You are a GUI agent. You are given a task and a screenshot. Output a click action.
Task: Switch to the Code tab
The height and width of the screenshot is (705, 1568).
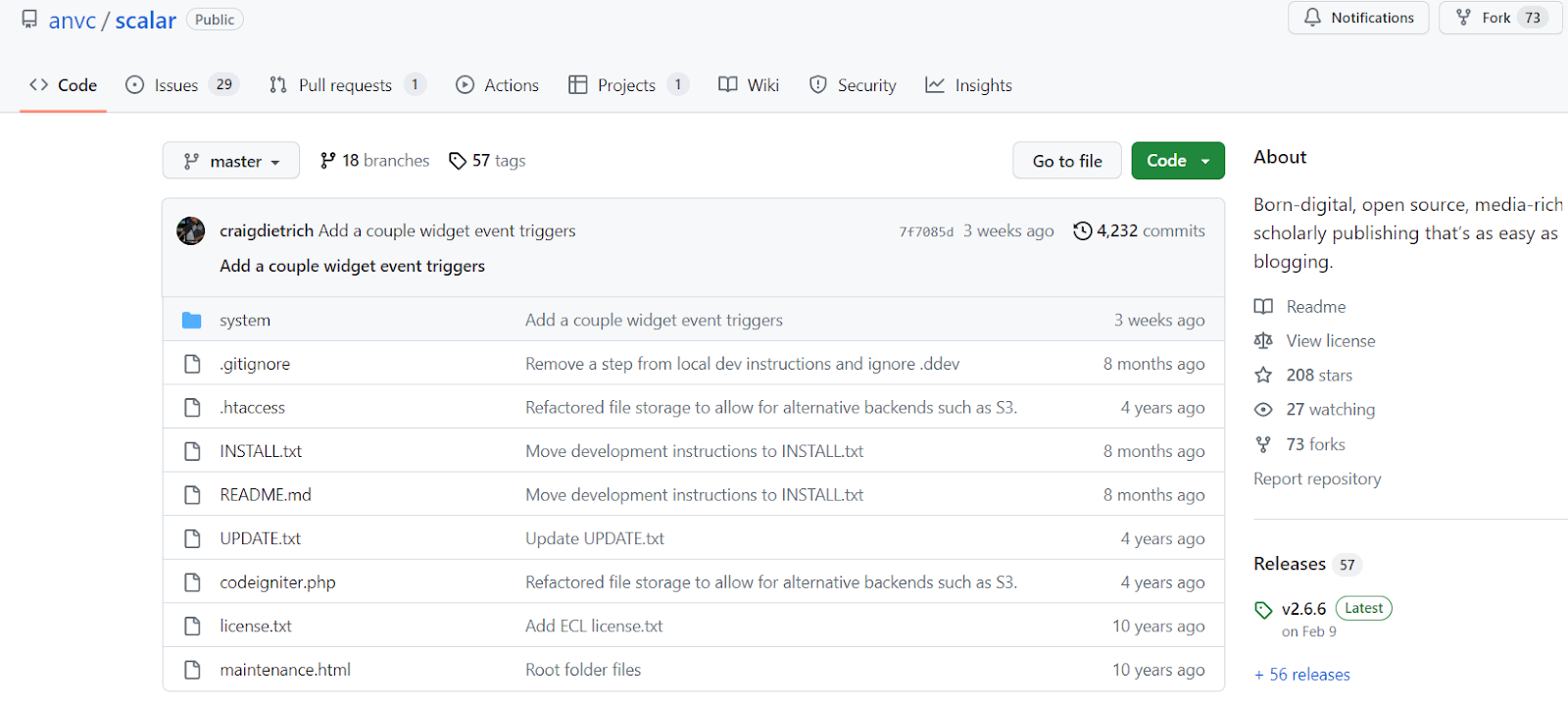64,85
